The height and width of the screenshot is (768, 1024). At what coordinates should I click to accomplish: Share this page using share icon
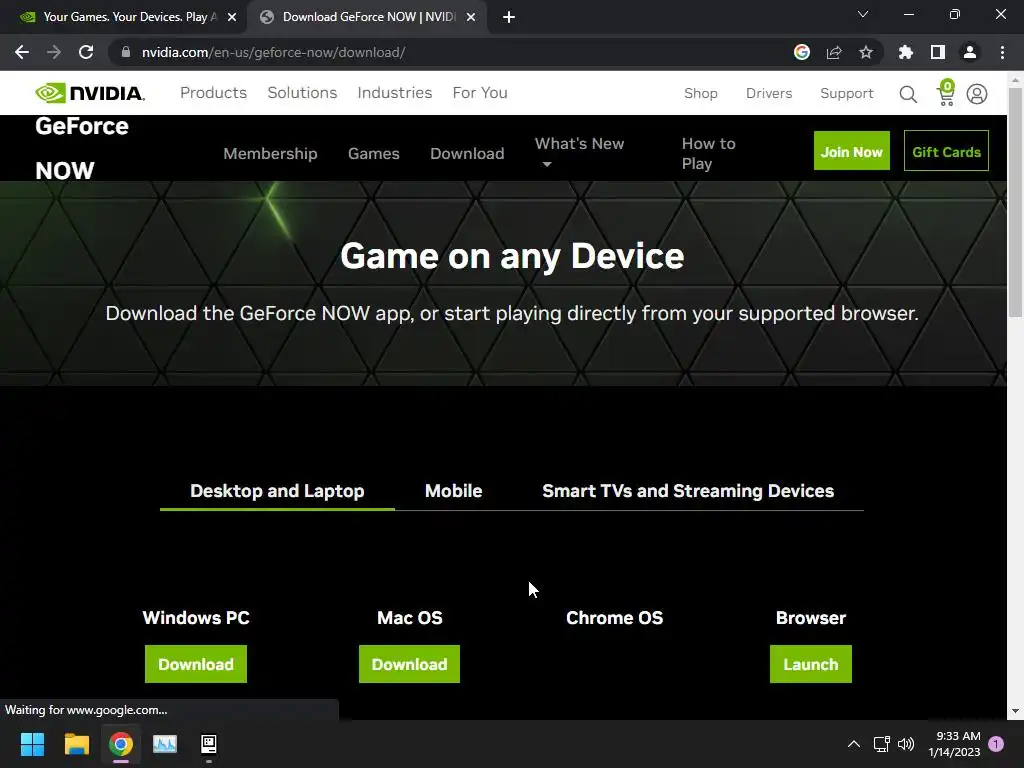point(834,52)
